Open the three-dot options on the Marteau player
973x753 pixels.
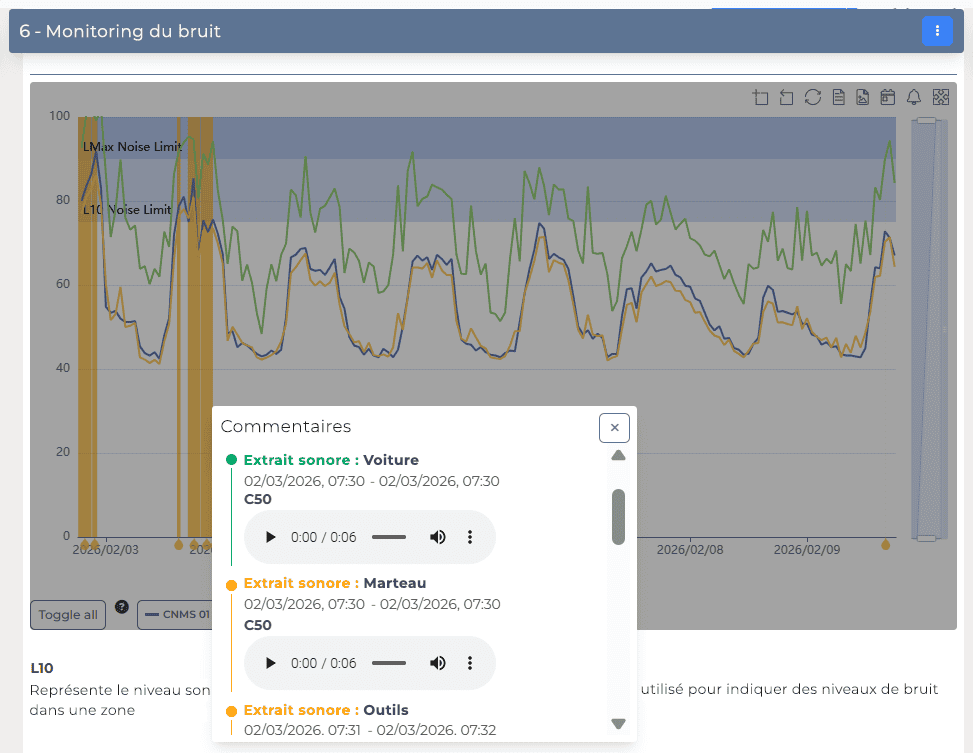pos(470,662)
